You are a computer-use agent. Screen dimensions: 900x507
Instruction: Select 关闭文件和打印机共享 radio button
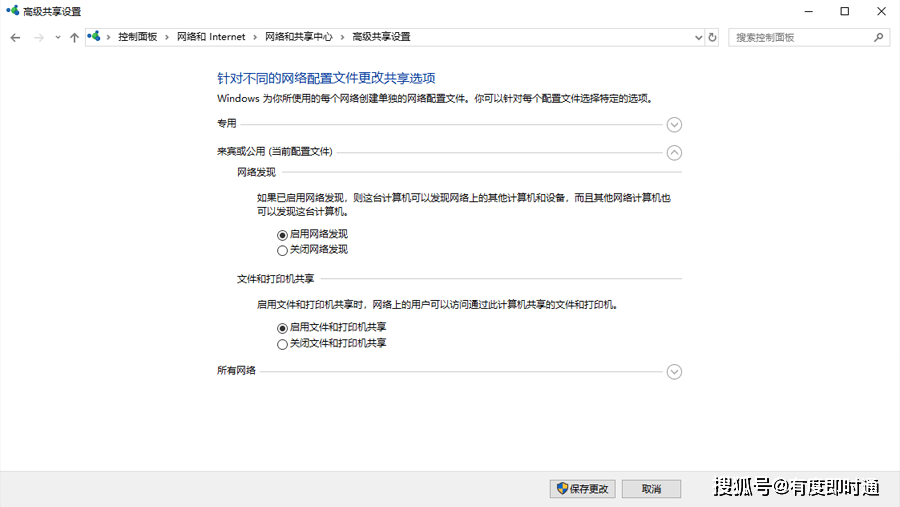(x=282, y=344)
